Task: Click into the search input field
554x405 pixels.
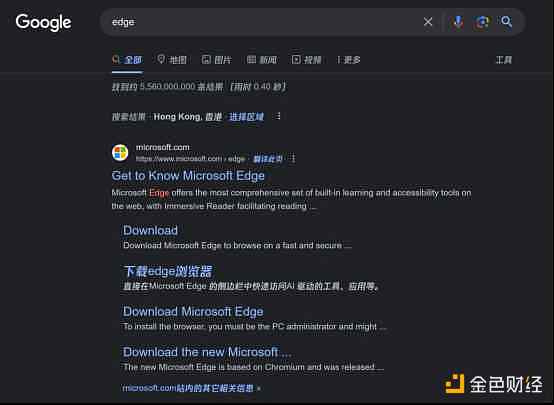Action: 265,22
